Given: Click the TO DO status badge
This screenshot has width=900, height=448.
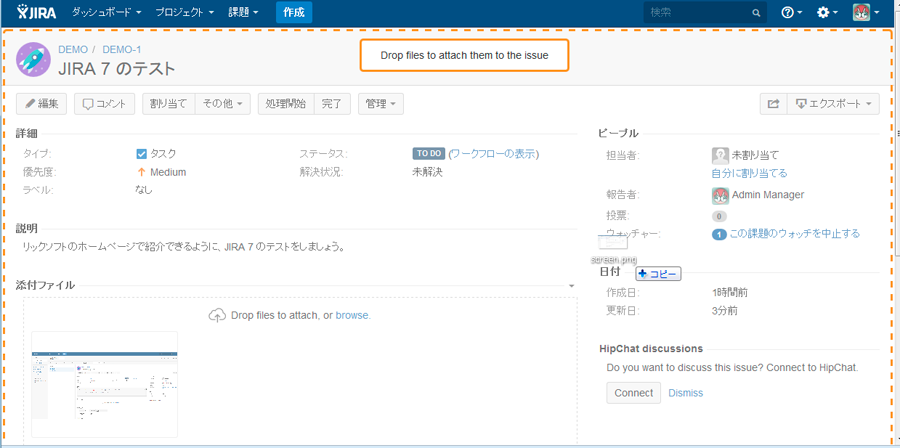Looking at the screenshot, I should pyautogui.click(x=429, y=154).
